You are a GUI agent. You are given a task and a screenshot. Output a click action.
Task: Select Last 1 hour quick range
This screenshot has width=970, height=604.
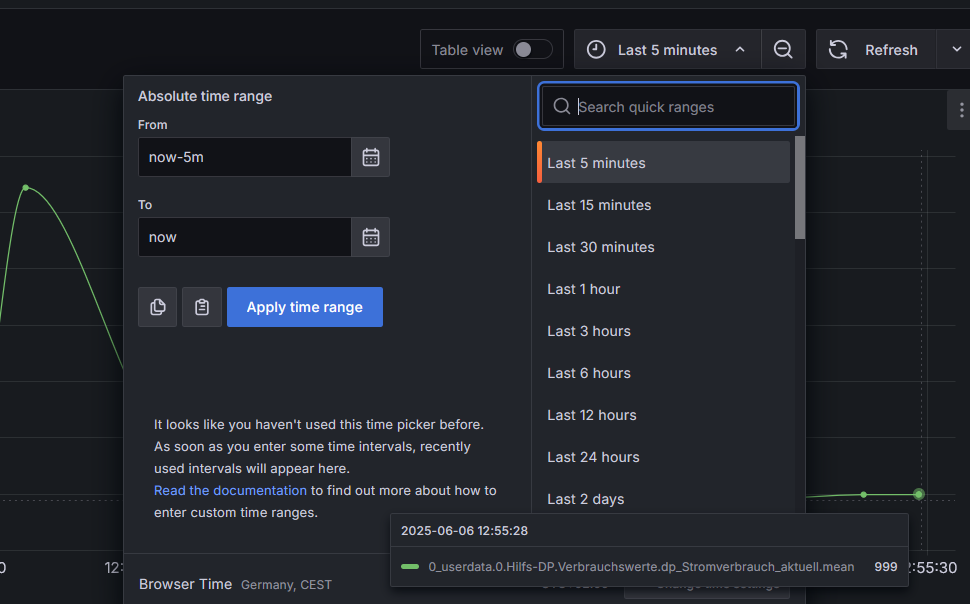tap(584, 289)
